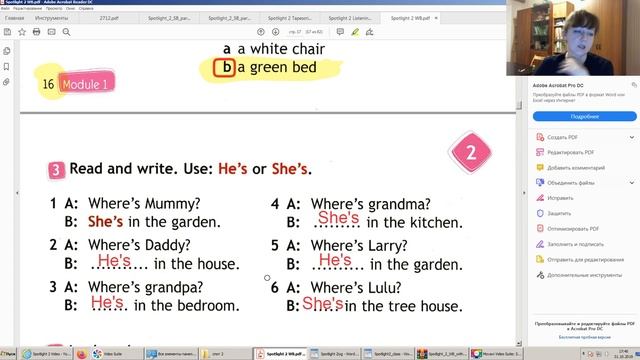
Task: Select the Заполнить и подписать label
Action: 575,244
